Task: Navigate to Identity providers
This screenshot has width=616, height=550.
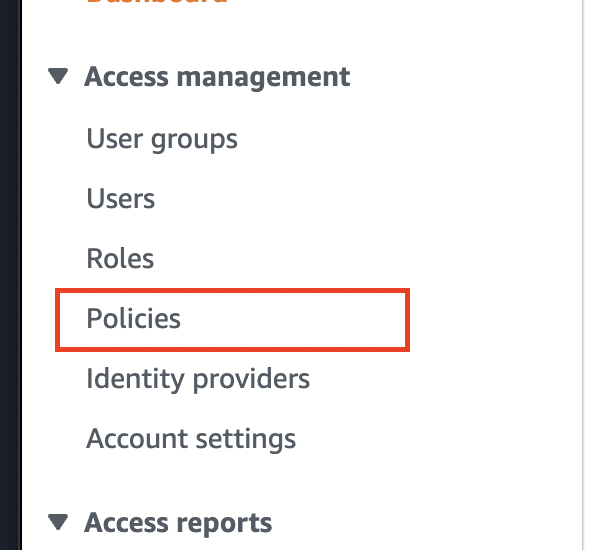Action: (198, 379)
